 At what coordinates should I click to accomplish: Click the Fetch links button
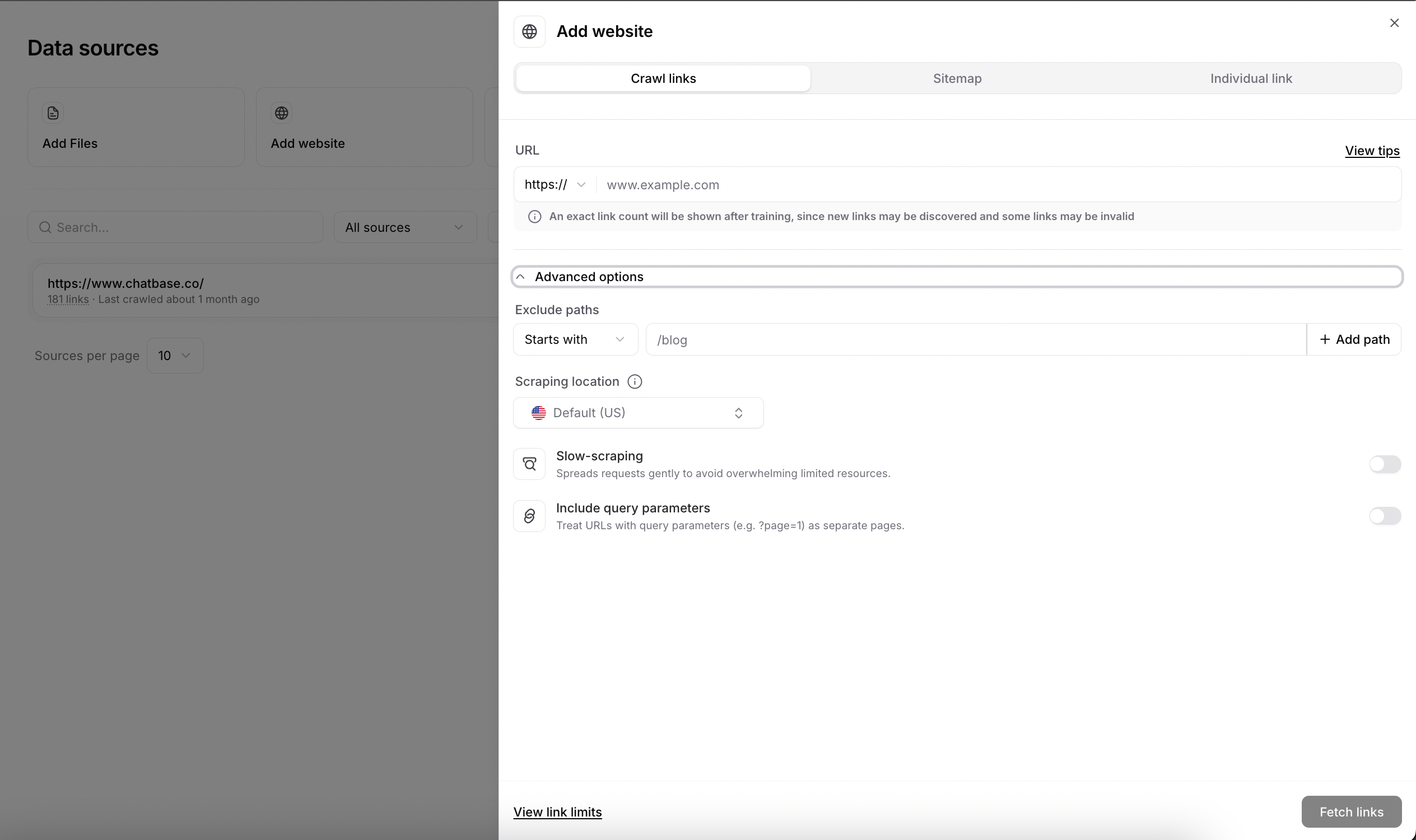pyautogui.click(x=1351, y=811)
